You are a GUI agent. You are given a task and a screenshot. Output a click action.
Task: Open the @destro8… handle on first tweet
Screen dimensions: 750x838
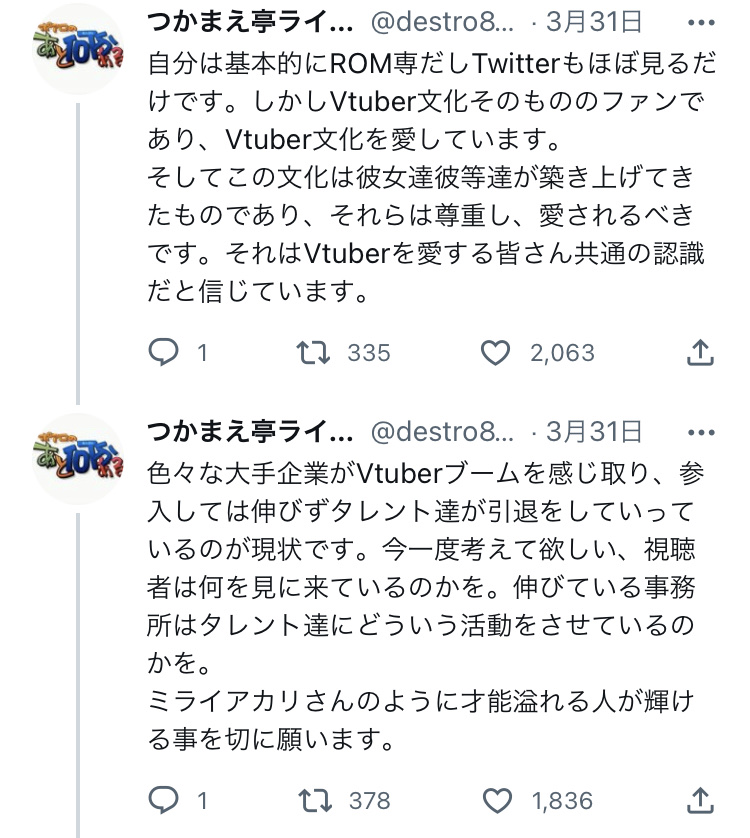coord(442,22)
